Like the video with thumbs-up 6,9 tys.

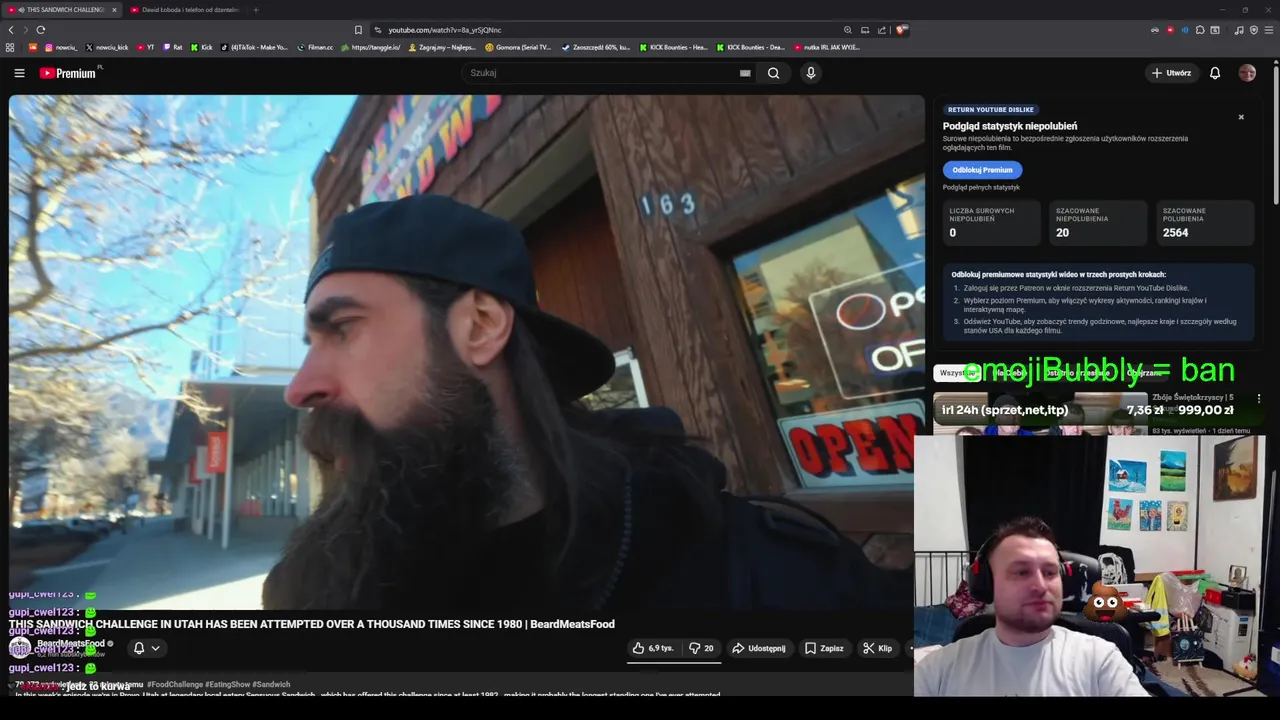tap(652, 648)
